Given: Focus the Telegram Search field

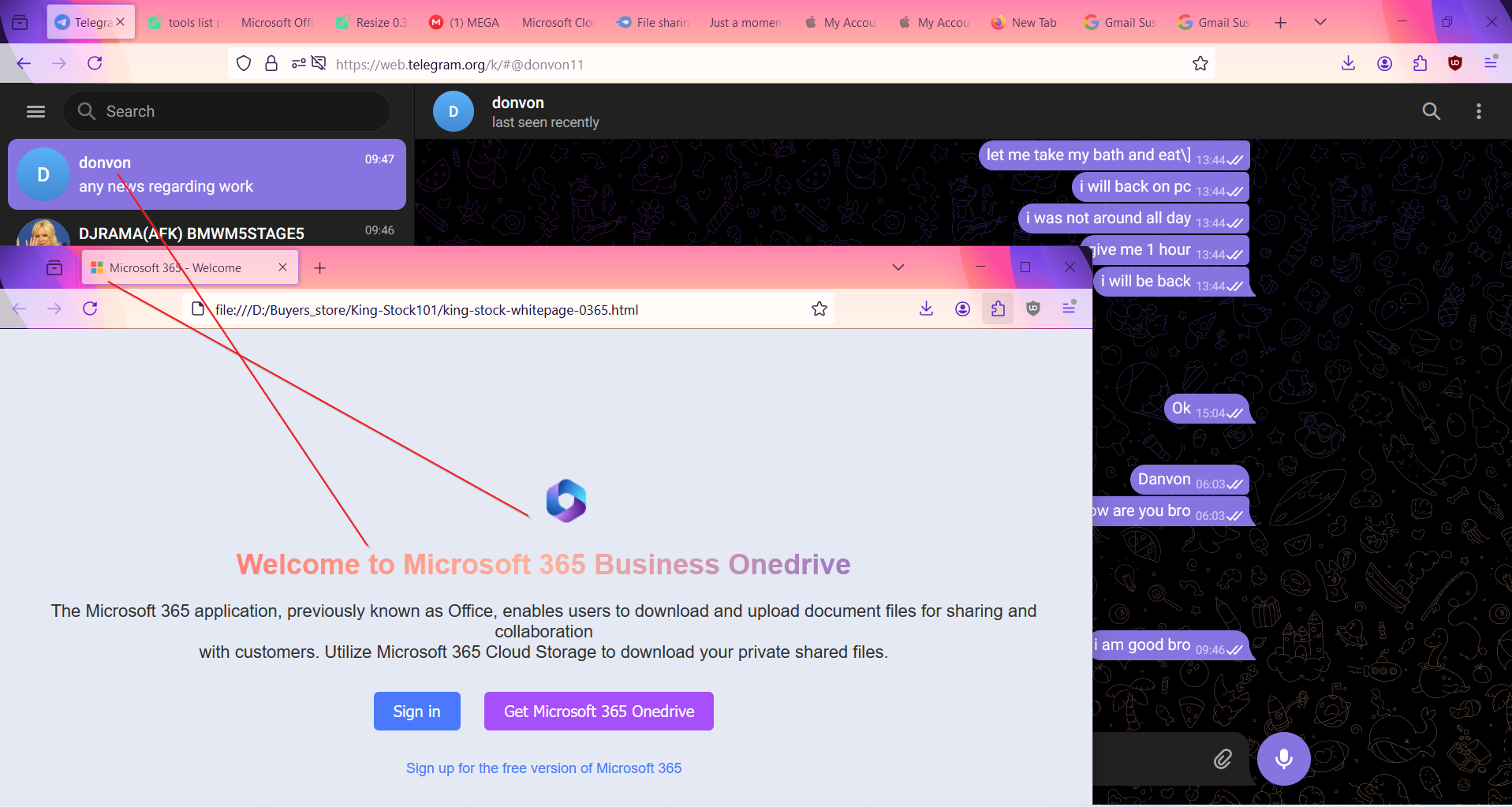Looking at the screenshot, I should point(227,111).
